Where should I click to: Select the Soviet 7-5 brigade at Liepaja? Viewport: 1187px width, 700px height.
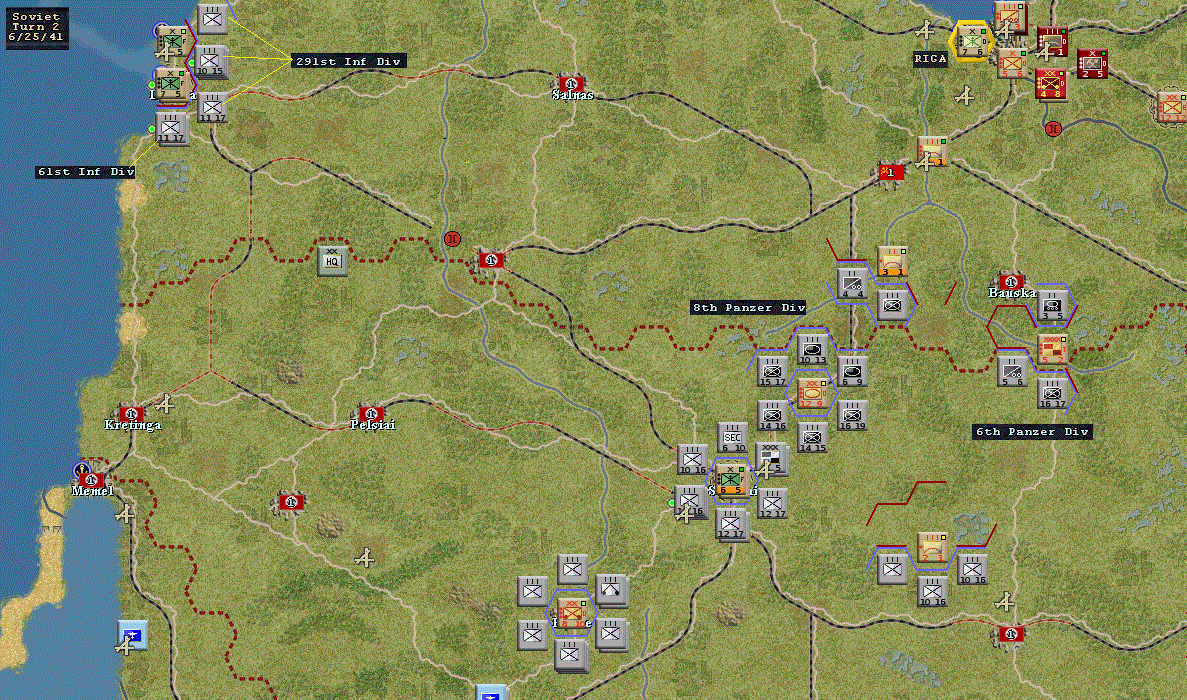point(172,84)
